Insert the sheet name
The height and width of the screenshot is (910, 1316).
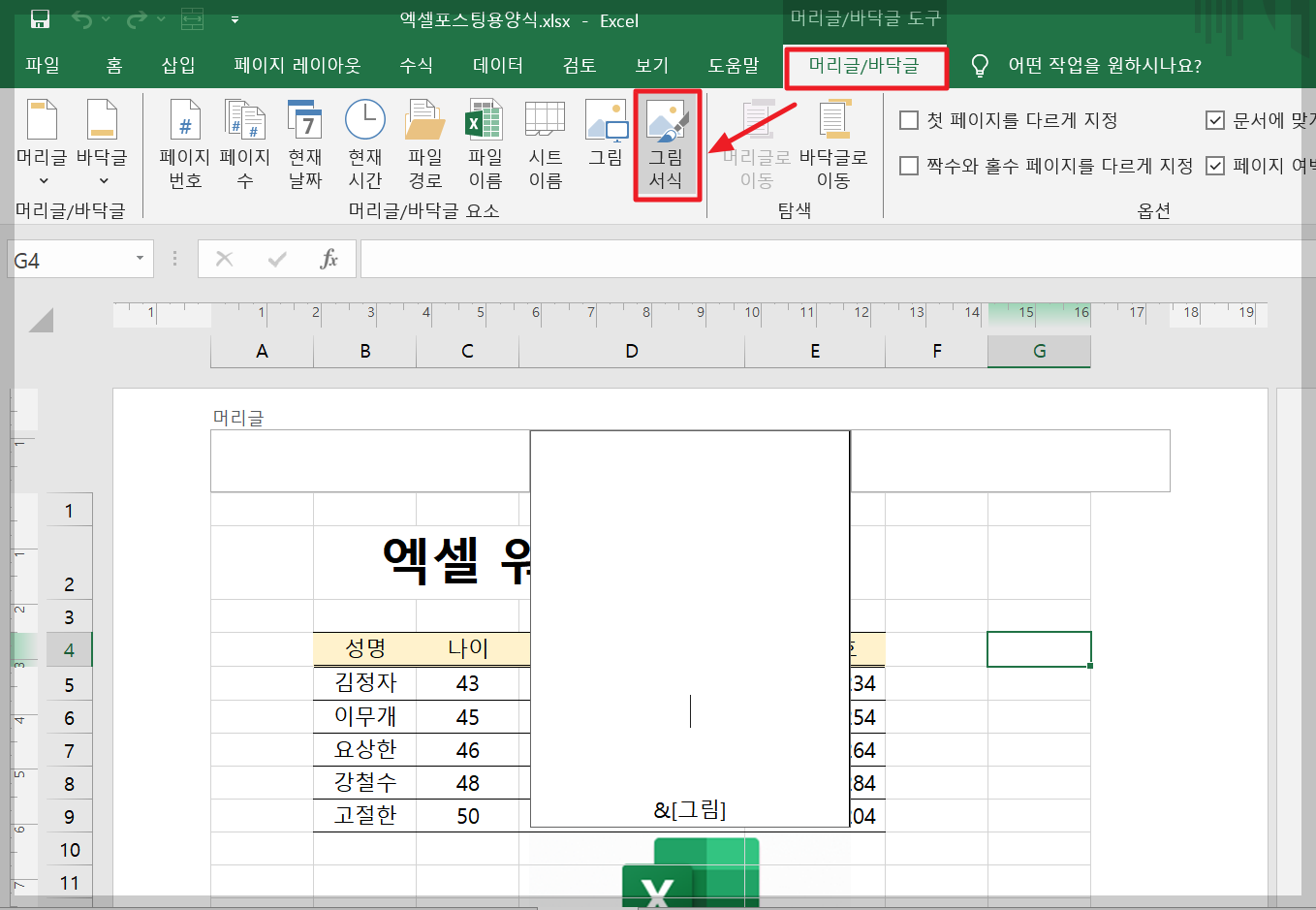click(545, 141)
